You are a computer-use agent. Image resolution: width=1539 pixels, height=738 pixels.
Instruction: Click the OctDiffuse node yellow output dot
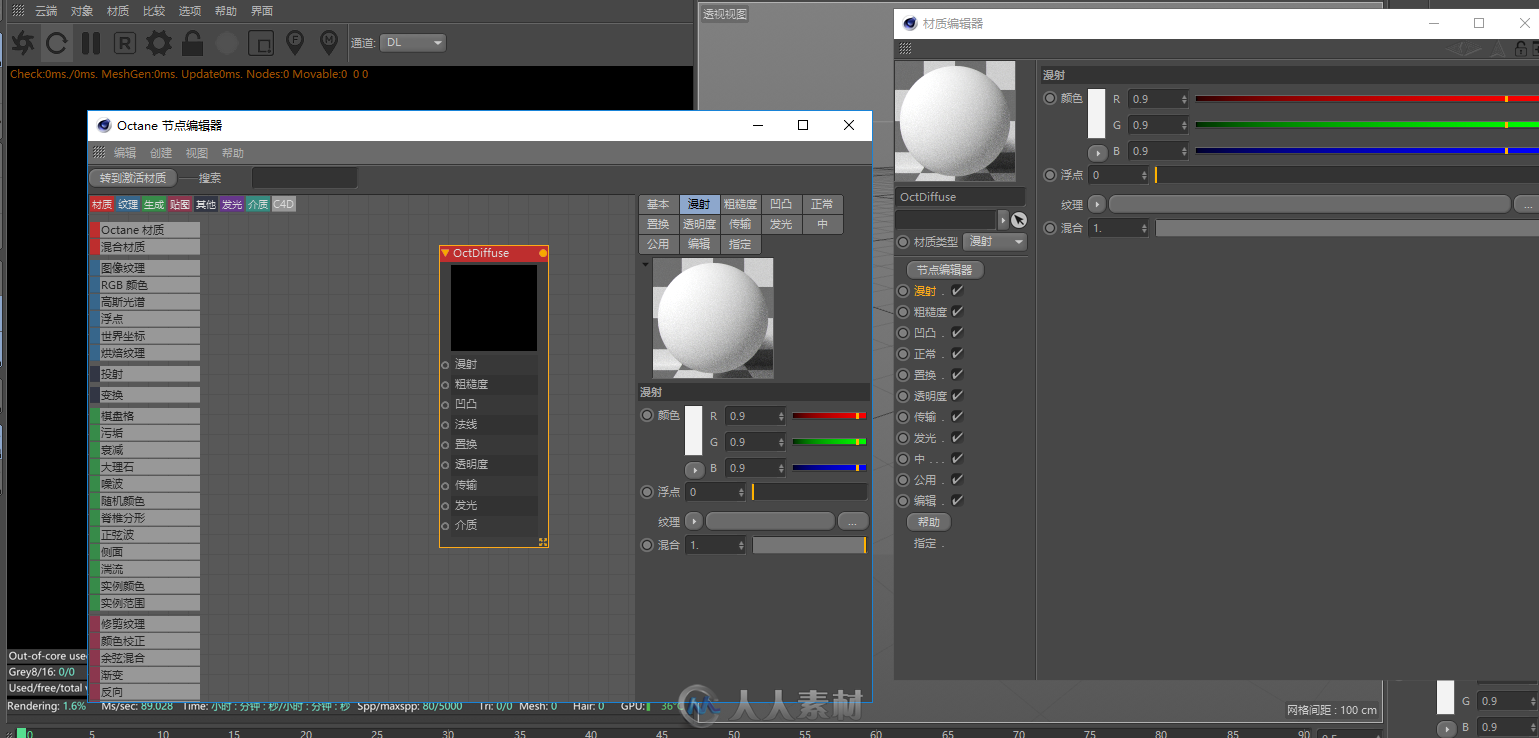[543, 253]
